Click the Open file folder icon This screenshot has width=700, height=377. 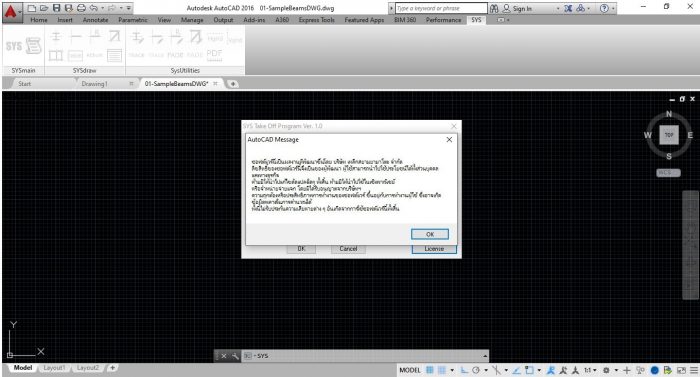[44, 8]
